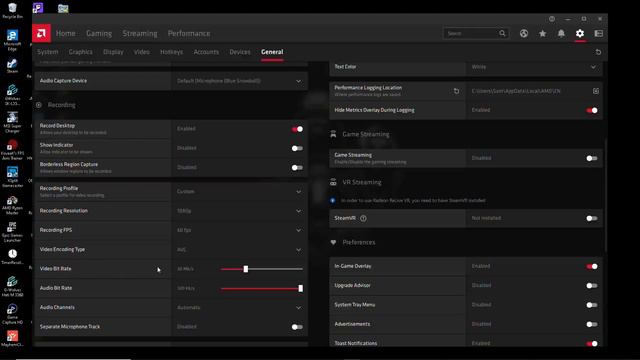Click the right panel vertical scrollbar
This screenshot has height=360, width=640.
[x=605, y=194]
